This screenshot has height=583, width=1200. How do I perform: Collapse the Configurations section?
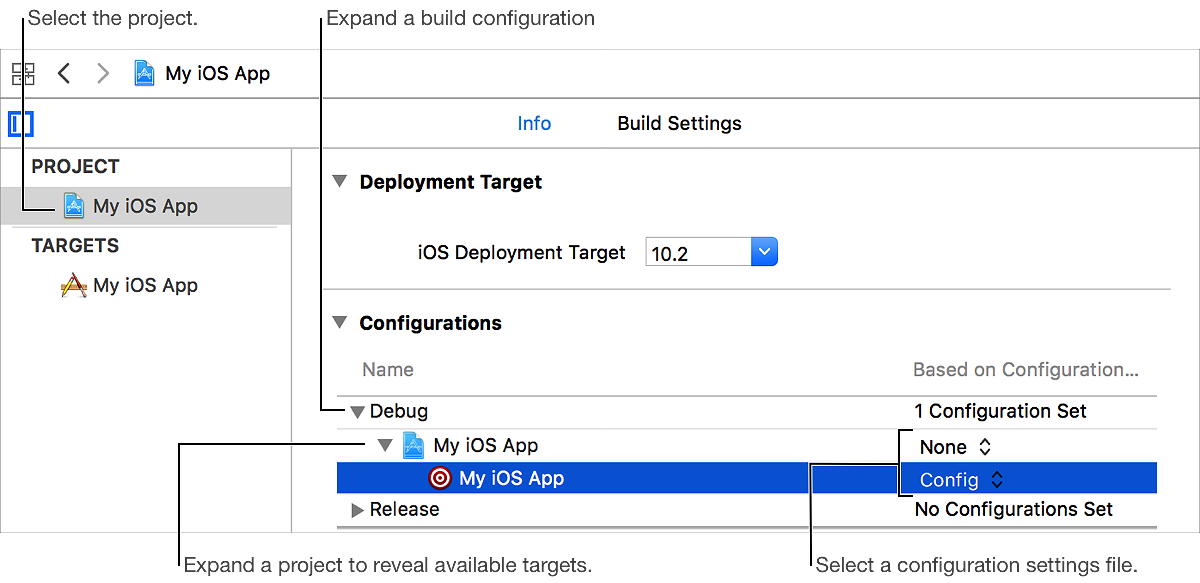pos(340,323)
